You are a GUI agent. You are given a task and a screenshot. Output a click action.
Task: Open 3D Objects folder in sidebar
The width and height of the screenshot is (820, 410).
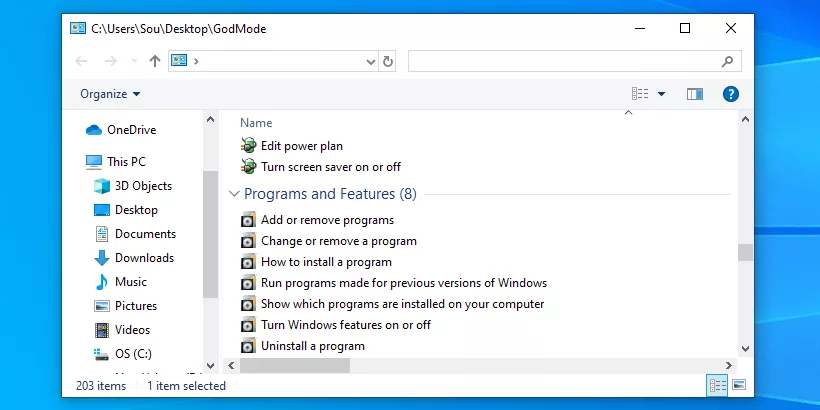(143, 186)
